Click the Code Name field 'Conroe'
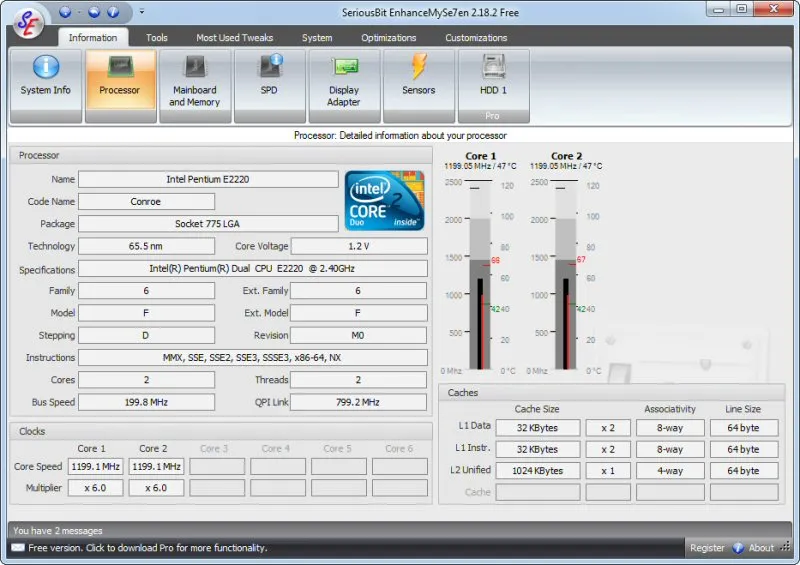Screen dimensions: 800x565 tap(146, 202)
